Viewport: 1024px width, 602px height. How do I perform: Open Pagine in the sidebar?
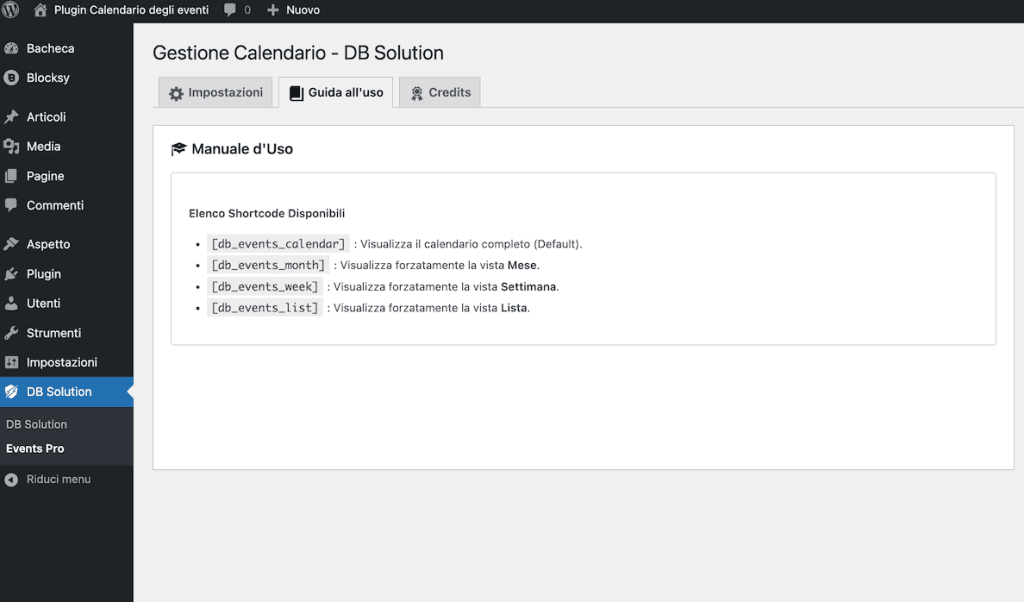(x=45, y=176)
